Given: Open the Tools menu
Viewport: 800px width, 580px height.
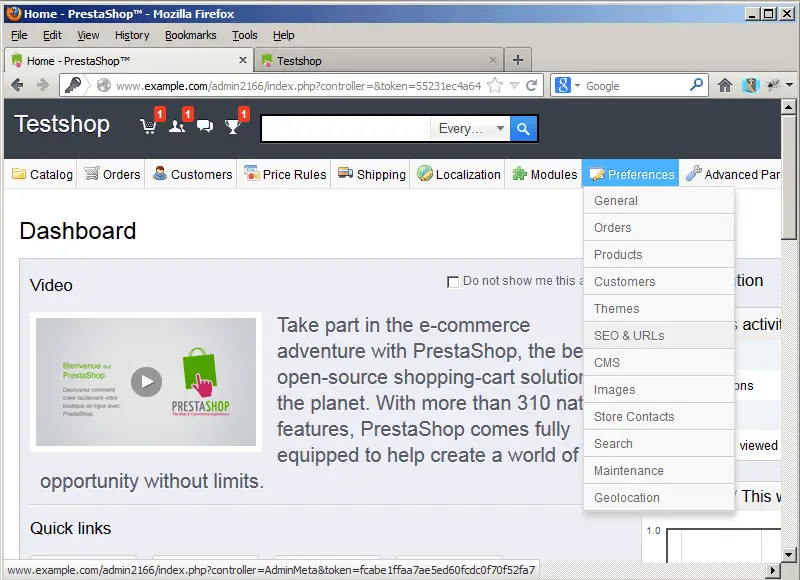Looking at the screenshot, I should pyautogui.click(x=244, y=35).
